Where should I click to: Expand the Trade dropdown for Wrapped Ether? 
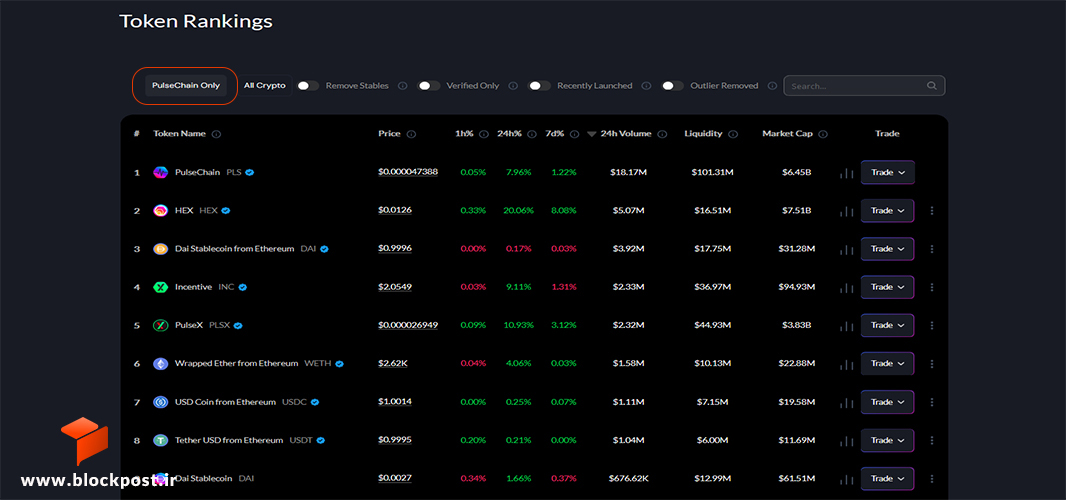click(888, 364)
